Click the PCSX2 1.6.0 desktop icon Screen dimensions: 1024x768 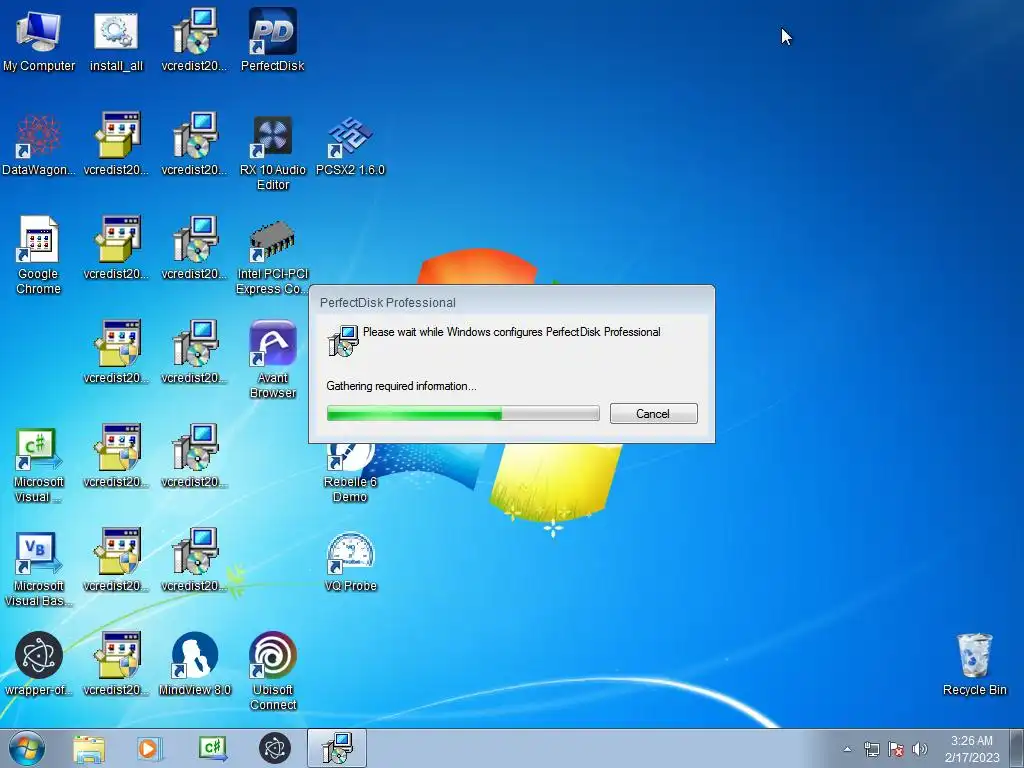coord(350,144)
